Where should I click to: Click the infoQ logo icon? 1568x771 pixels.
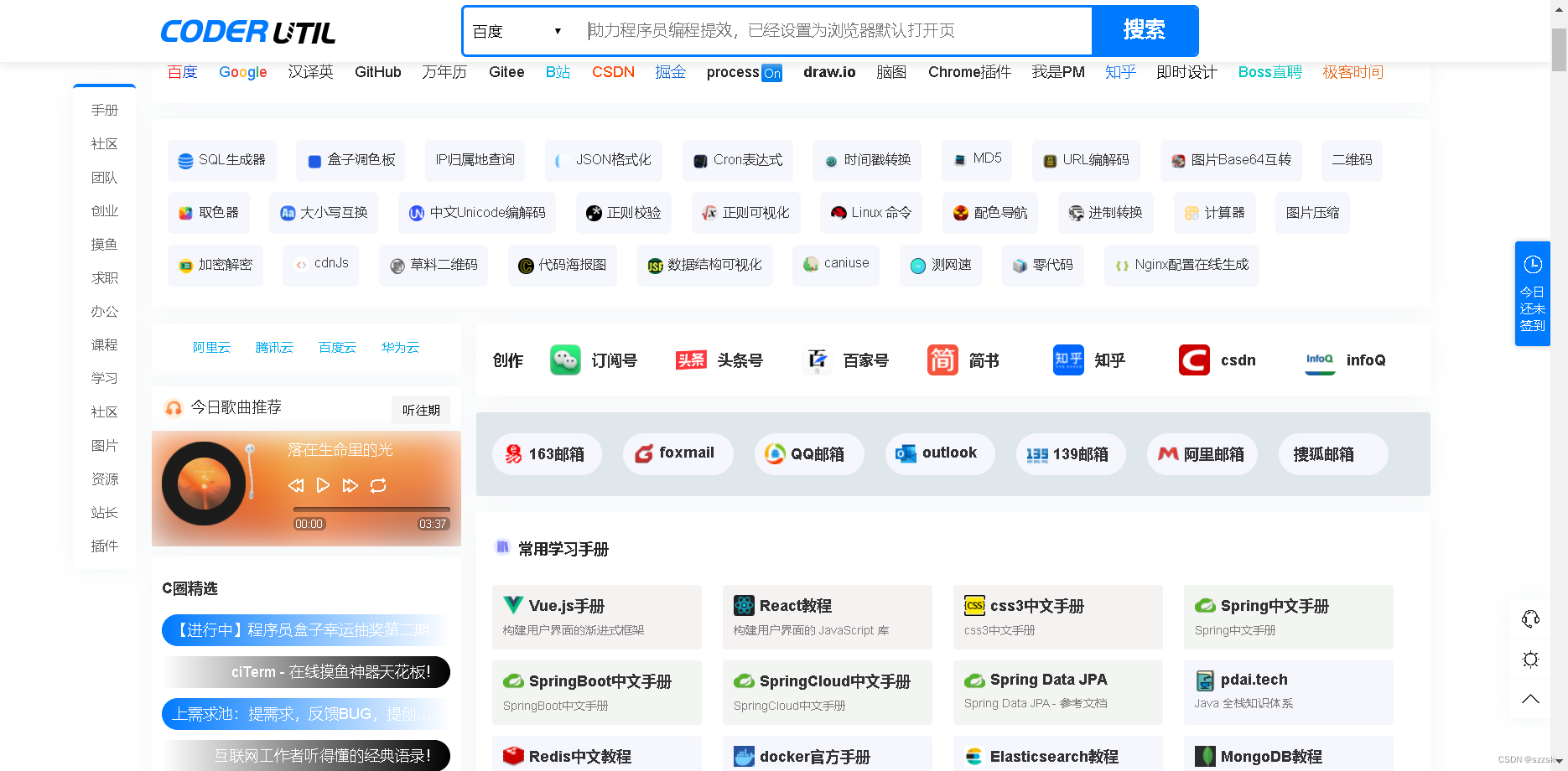point(1320,360)
